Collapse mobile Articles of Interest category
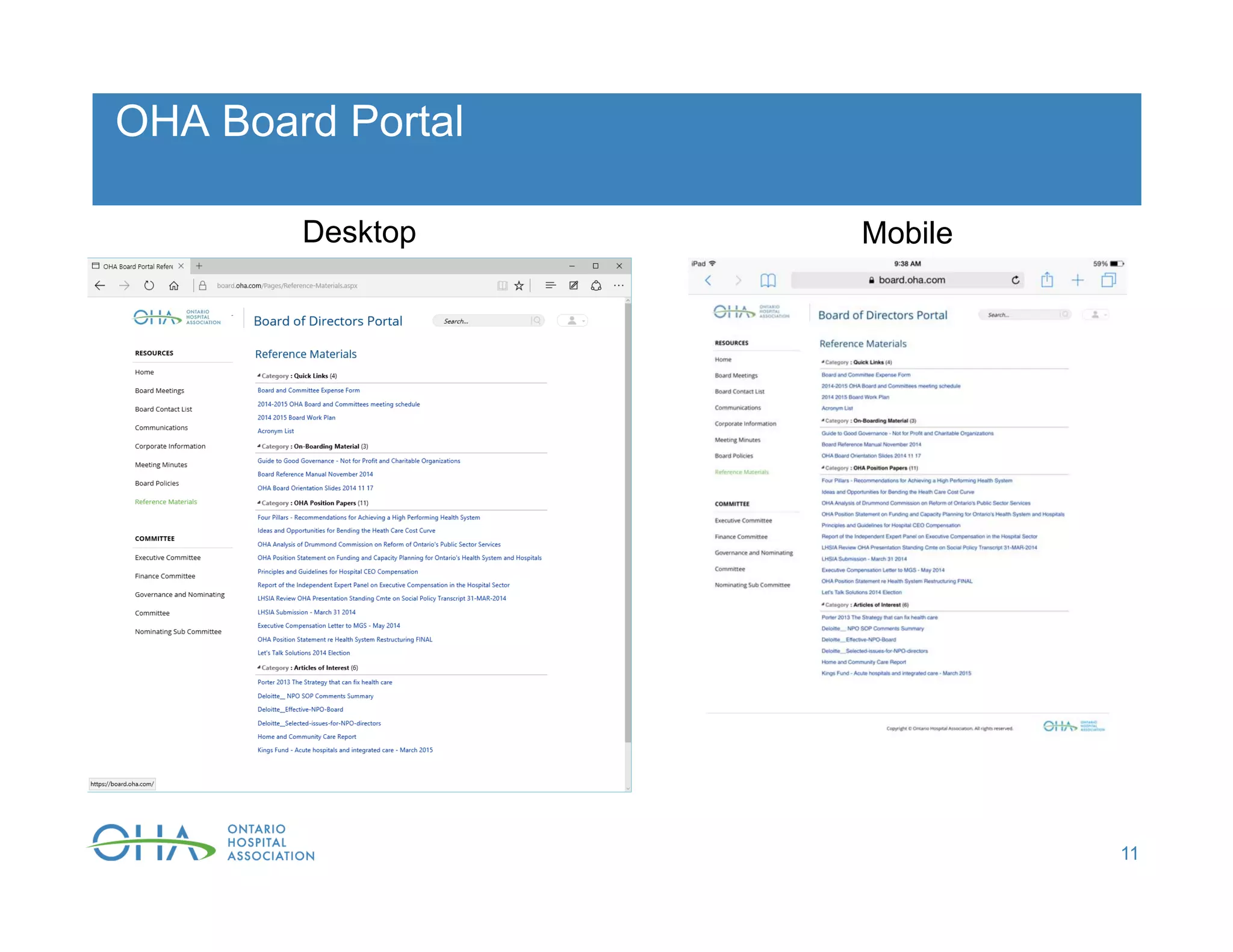This screenshot has width=1233, height=952. point(823,605)
